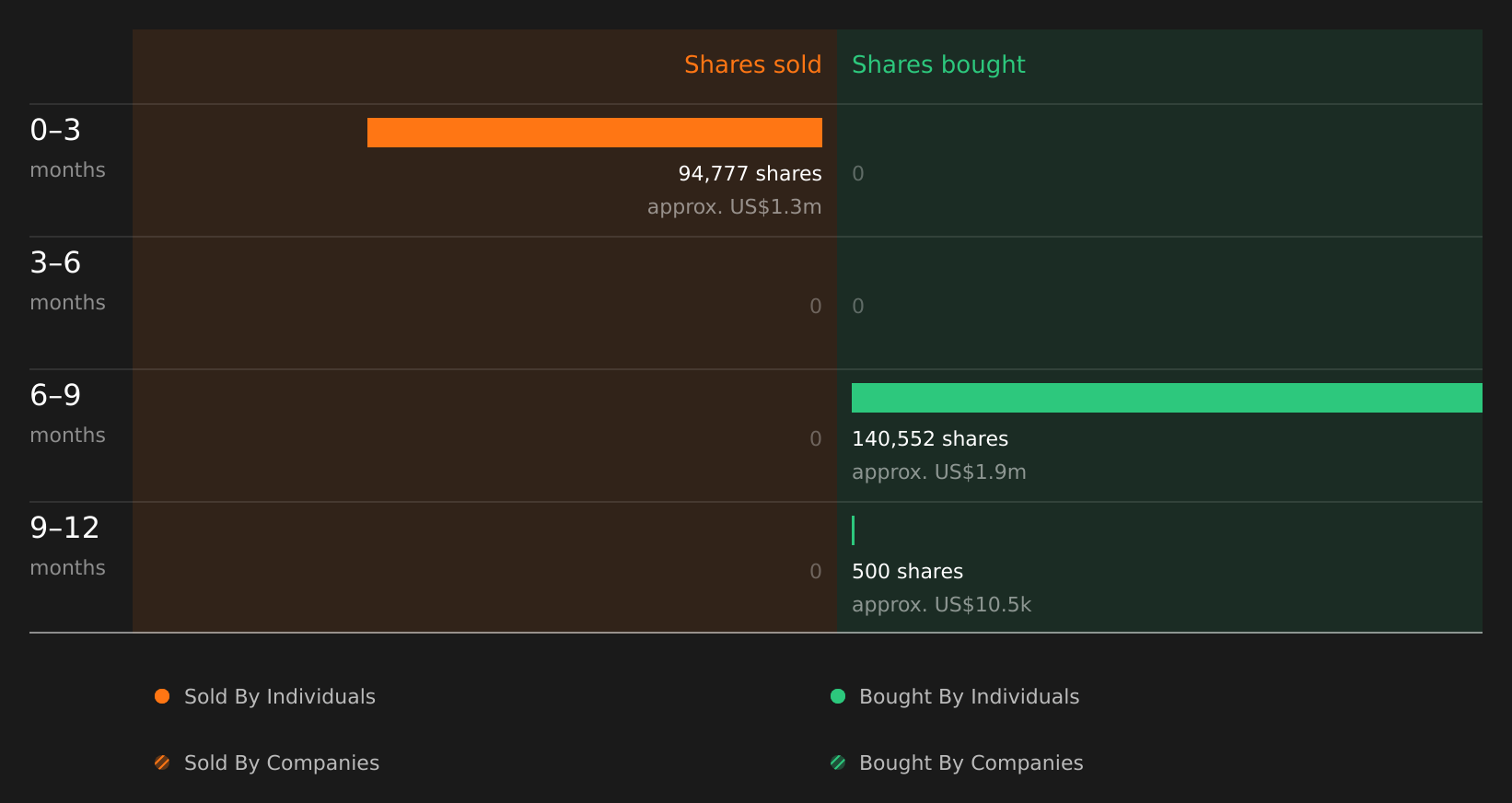Click the sold zero in 6–9 months row
Image resolution: width=1512 pixels, height=803 pixels.
[x=816, y=439]
